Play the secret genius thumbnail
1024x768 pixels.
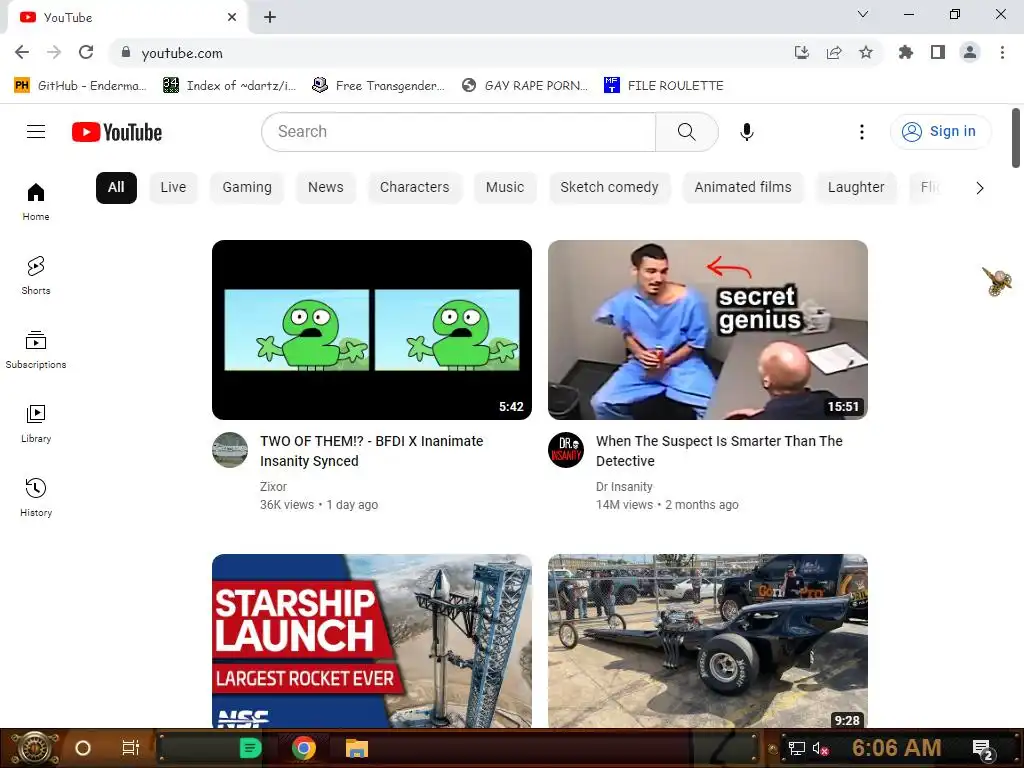pos(708,330)
